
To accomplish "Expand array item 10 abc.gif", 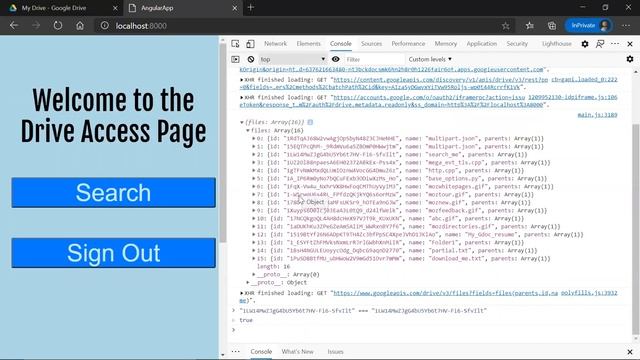I will 253,218.
